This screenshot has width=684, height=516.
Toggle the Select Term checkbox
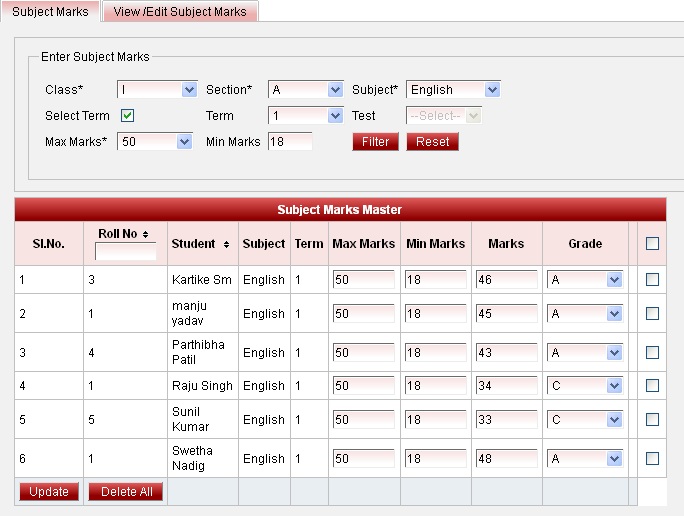coord(128,116)
